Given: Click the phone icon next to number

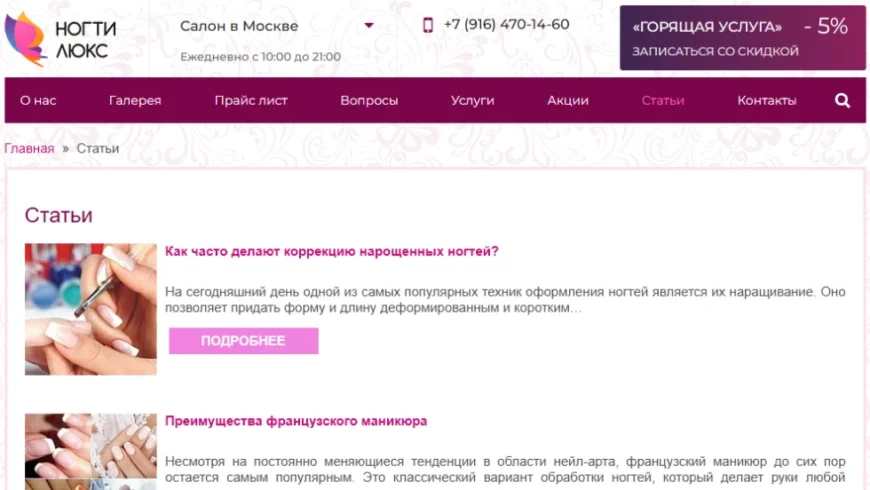Looking at the screenshot, I should coord(428,25).
